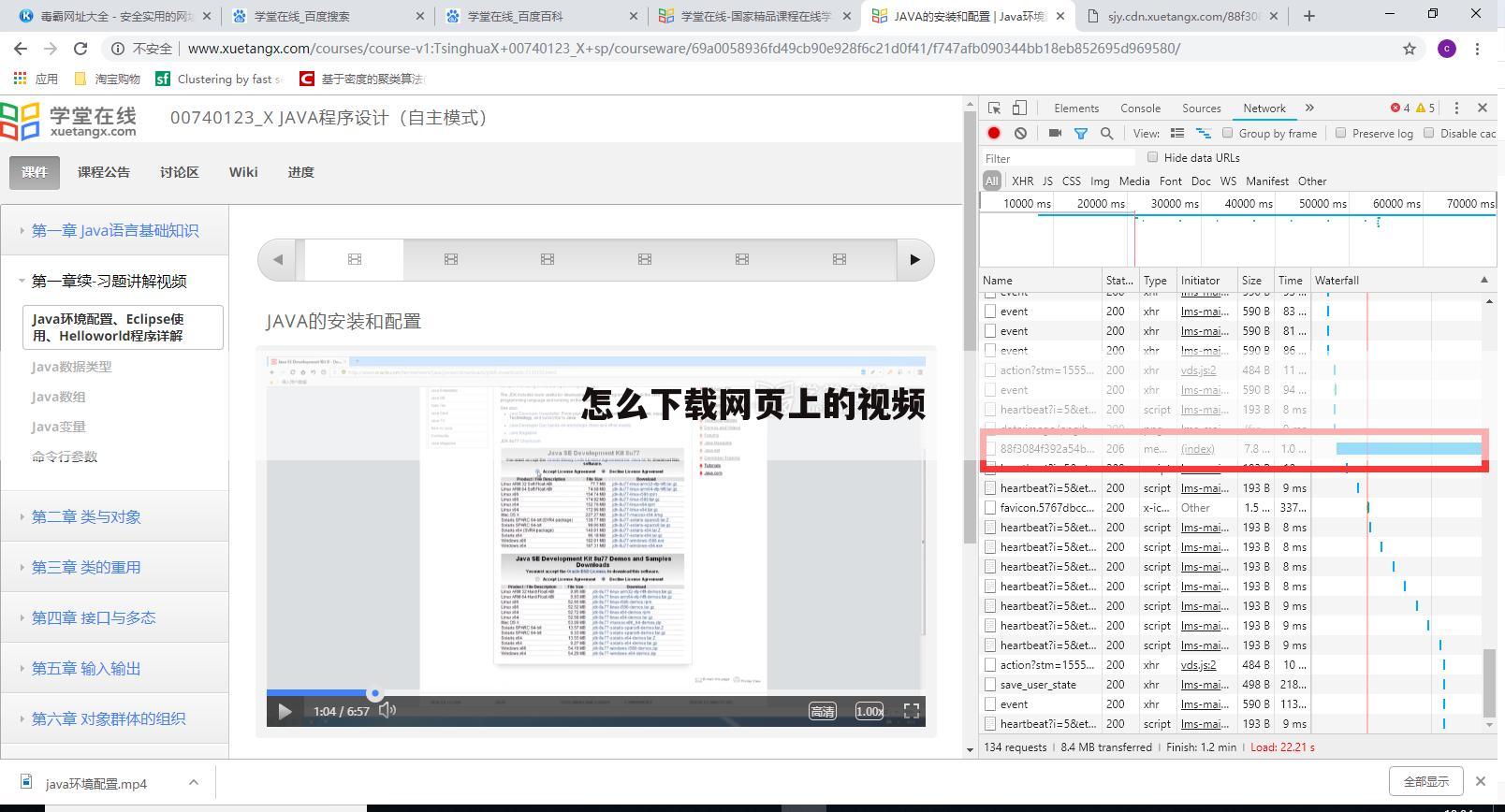Change video quality via 高清 button

pyautogui.click(x=823, y=711)
